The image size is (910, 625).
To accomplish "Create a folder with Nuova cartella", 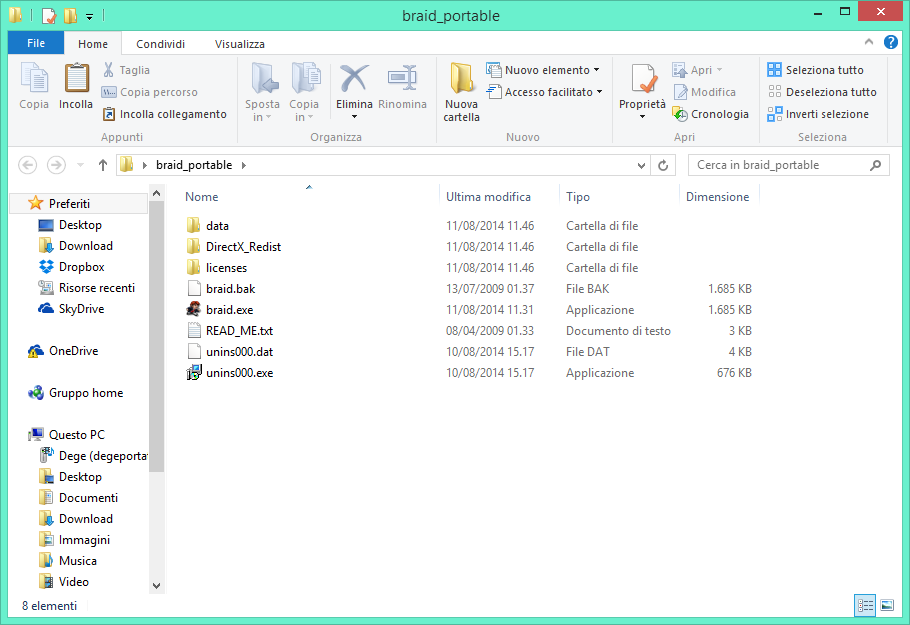I will 461,90.
